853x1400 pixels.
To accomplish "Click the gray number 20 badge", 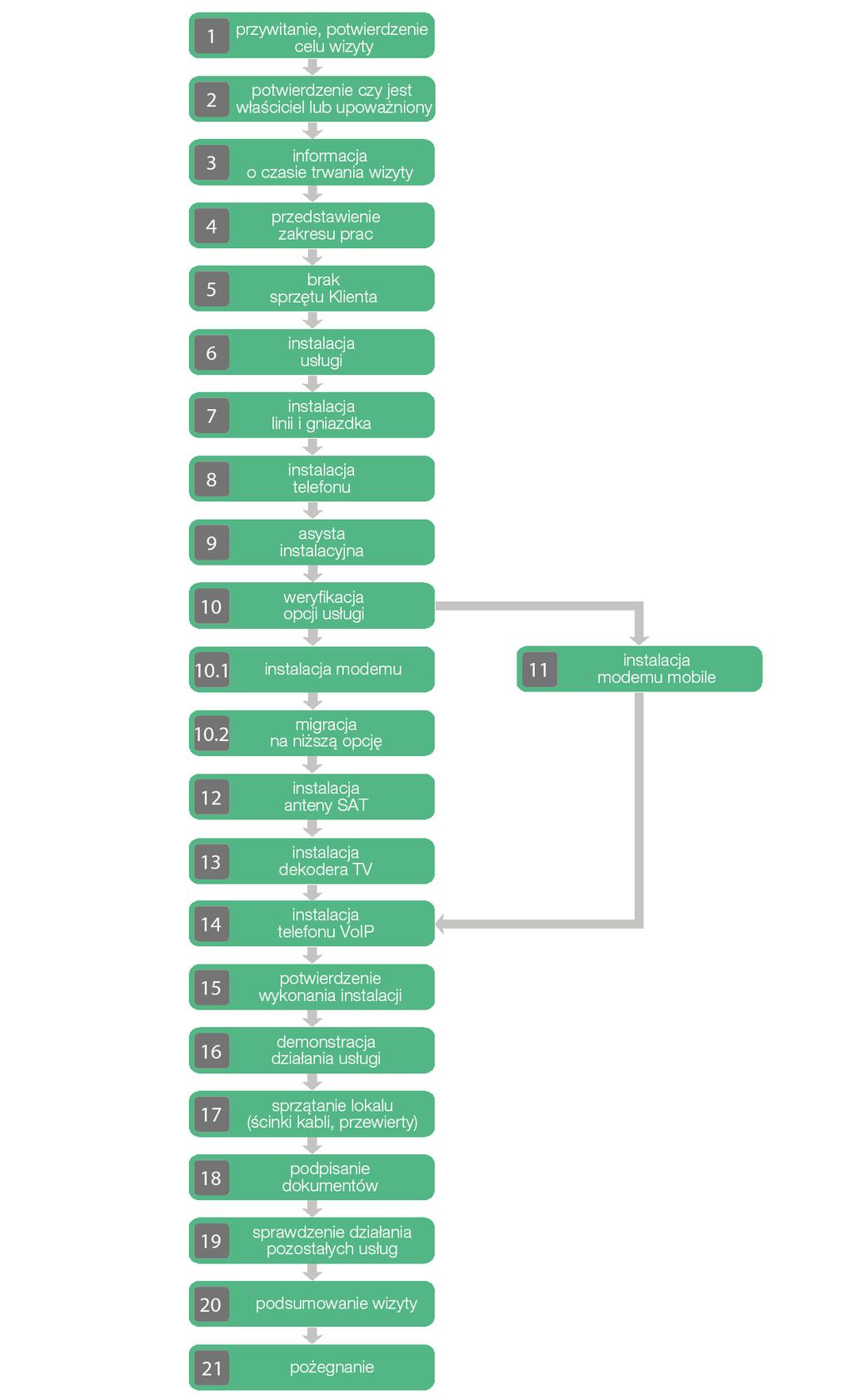I will pyautogui.click(x=212, y=1304).
